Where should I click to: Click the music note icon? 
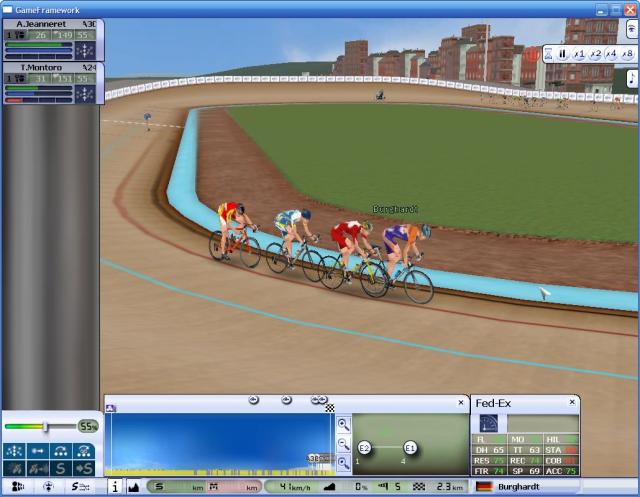pyautogui.click(x=631, y=78)
